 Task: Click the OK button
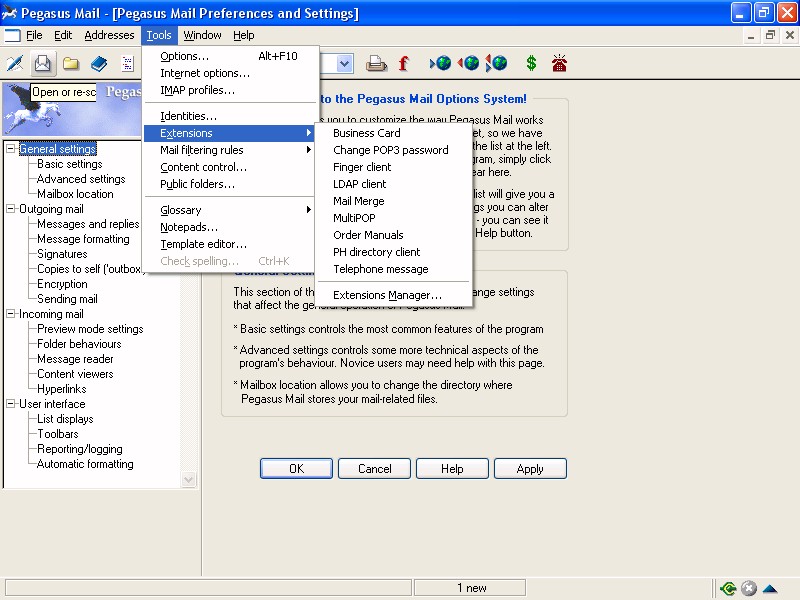[x=296, y=468]
